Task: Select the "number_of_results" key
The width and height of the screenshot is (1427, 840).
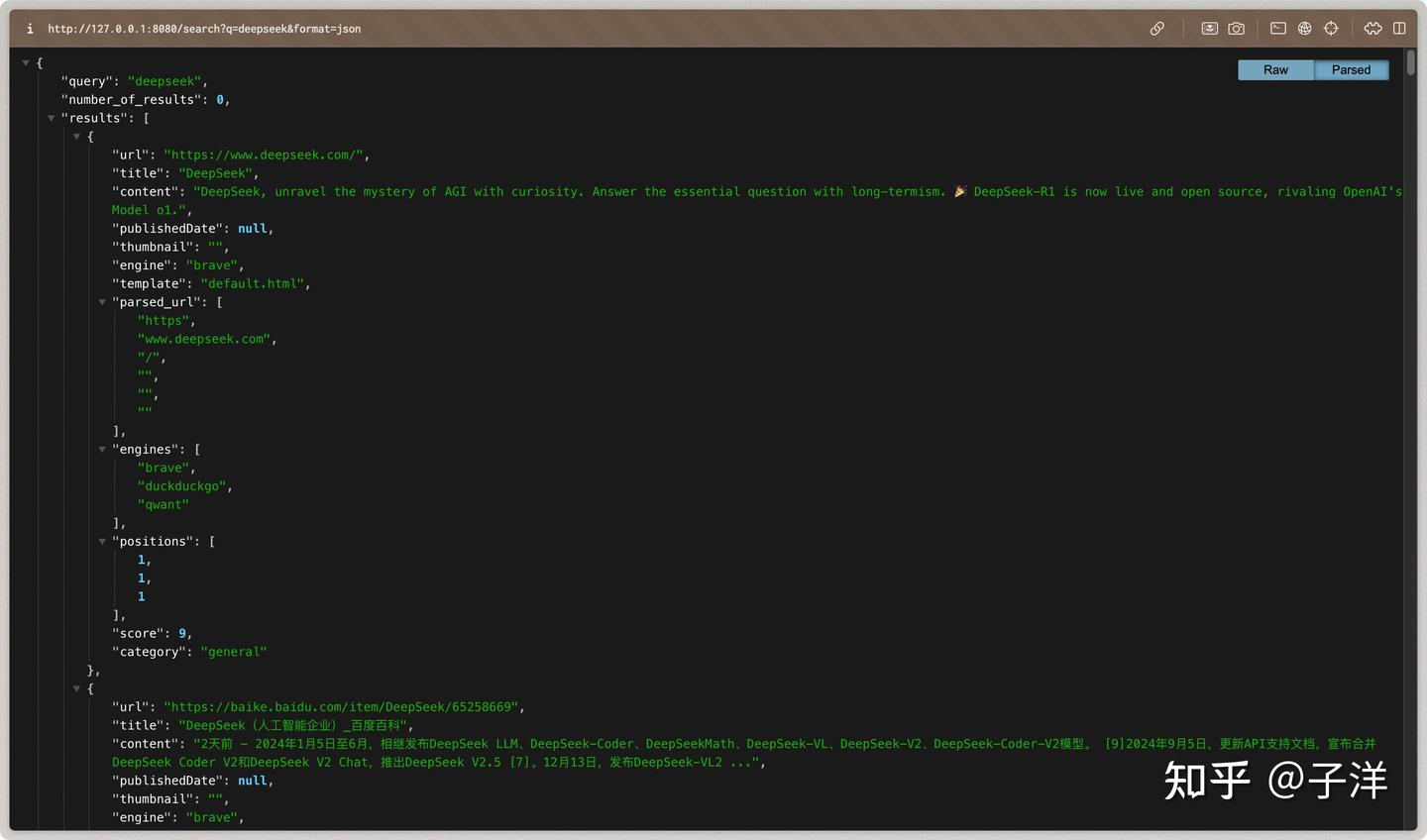Action: coord(131,100)
